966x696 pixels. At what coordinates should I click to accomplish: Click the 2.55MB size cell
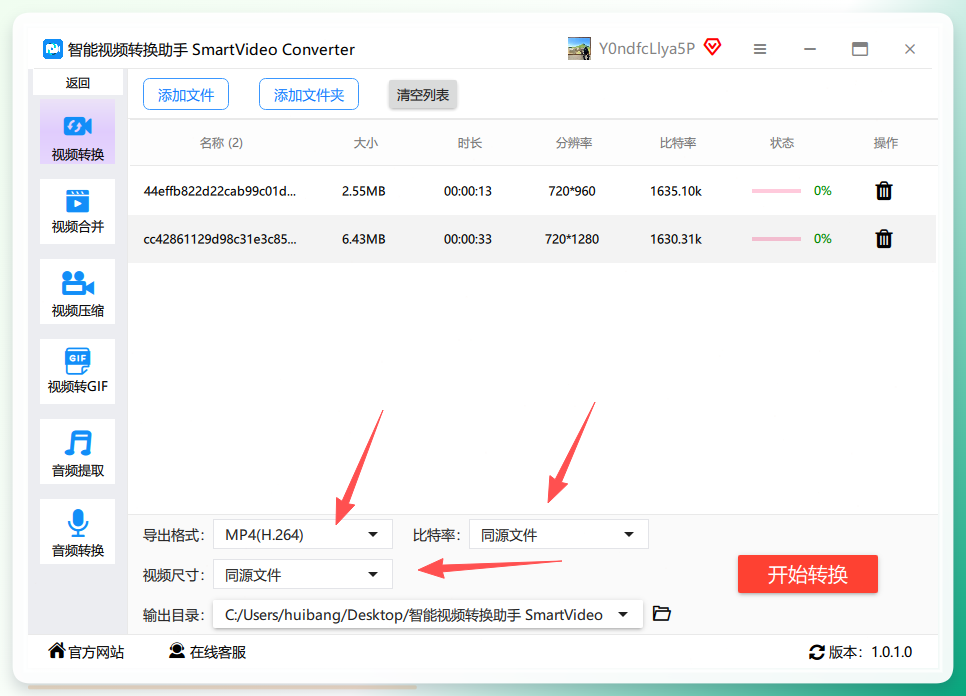363,191
